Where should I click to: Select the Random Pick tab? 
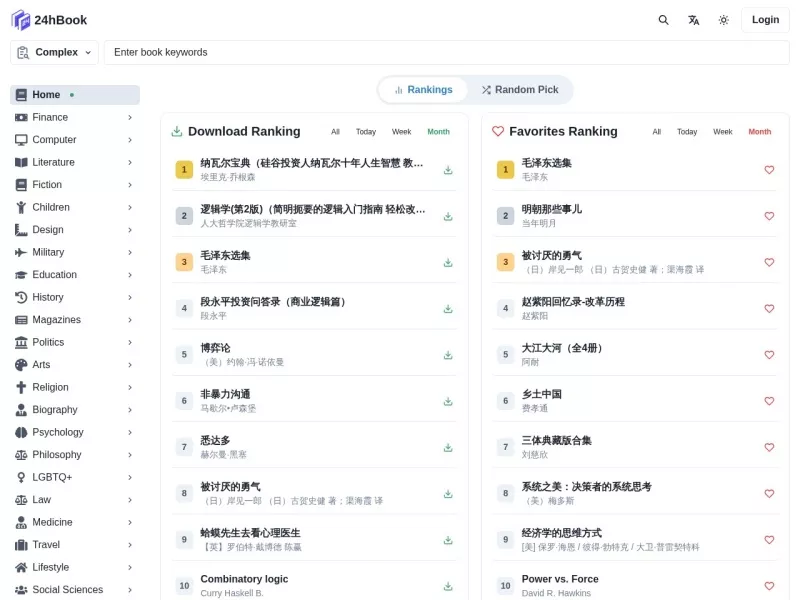(520, 90)
